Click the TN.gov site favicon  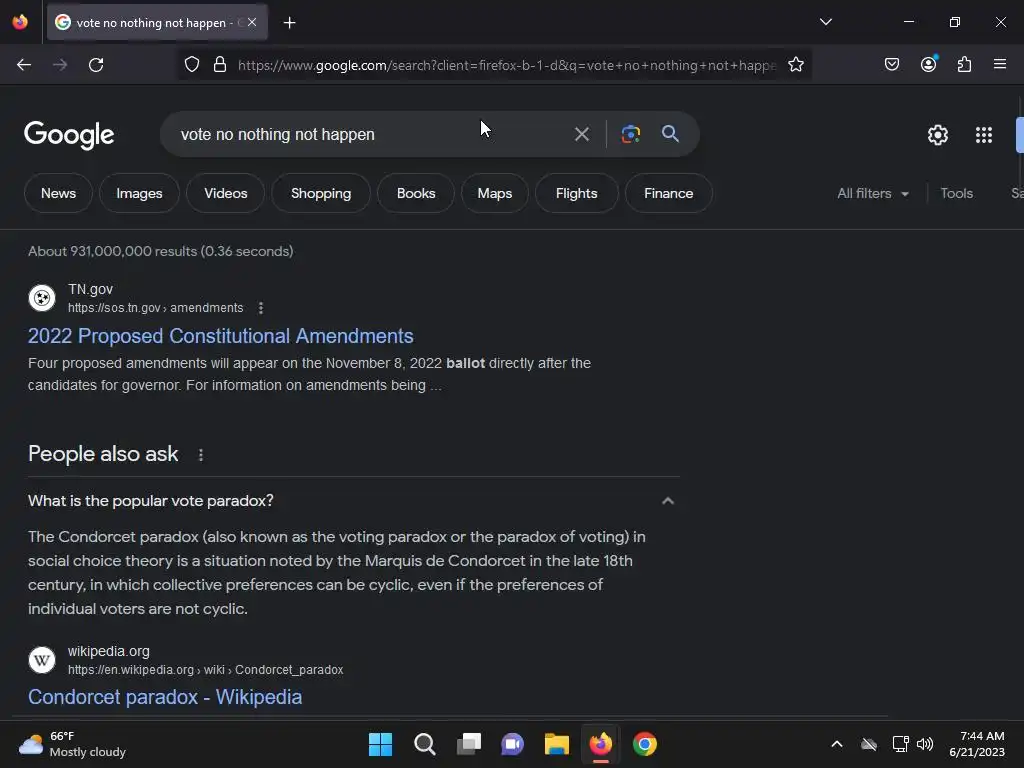point(42,298)
